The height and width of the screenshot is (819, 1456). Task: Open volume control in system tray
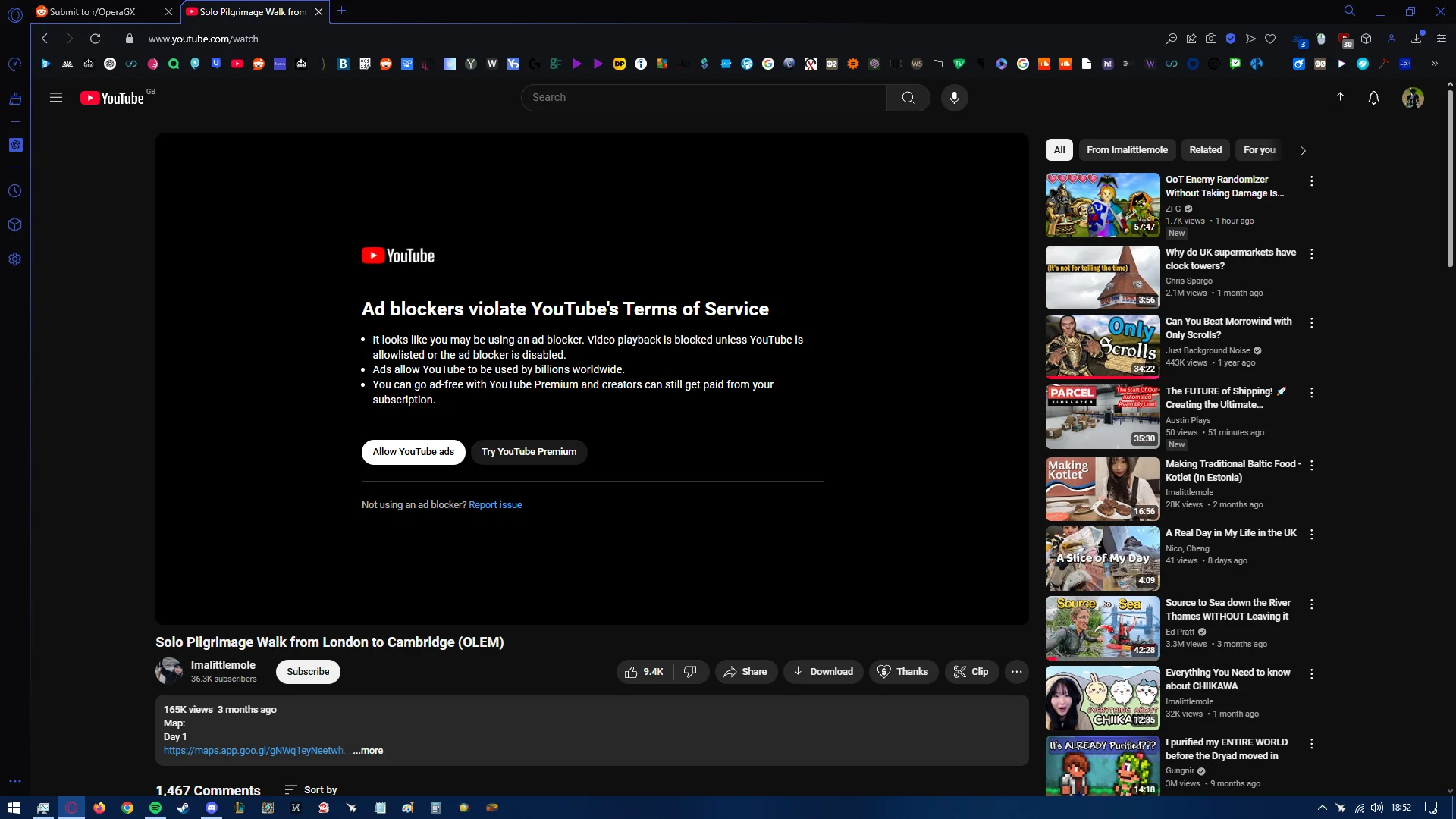pyautogui.click(x=1376, y=808)
